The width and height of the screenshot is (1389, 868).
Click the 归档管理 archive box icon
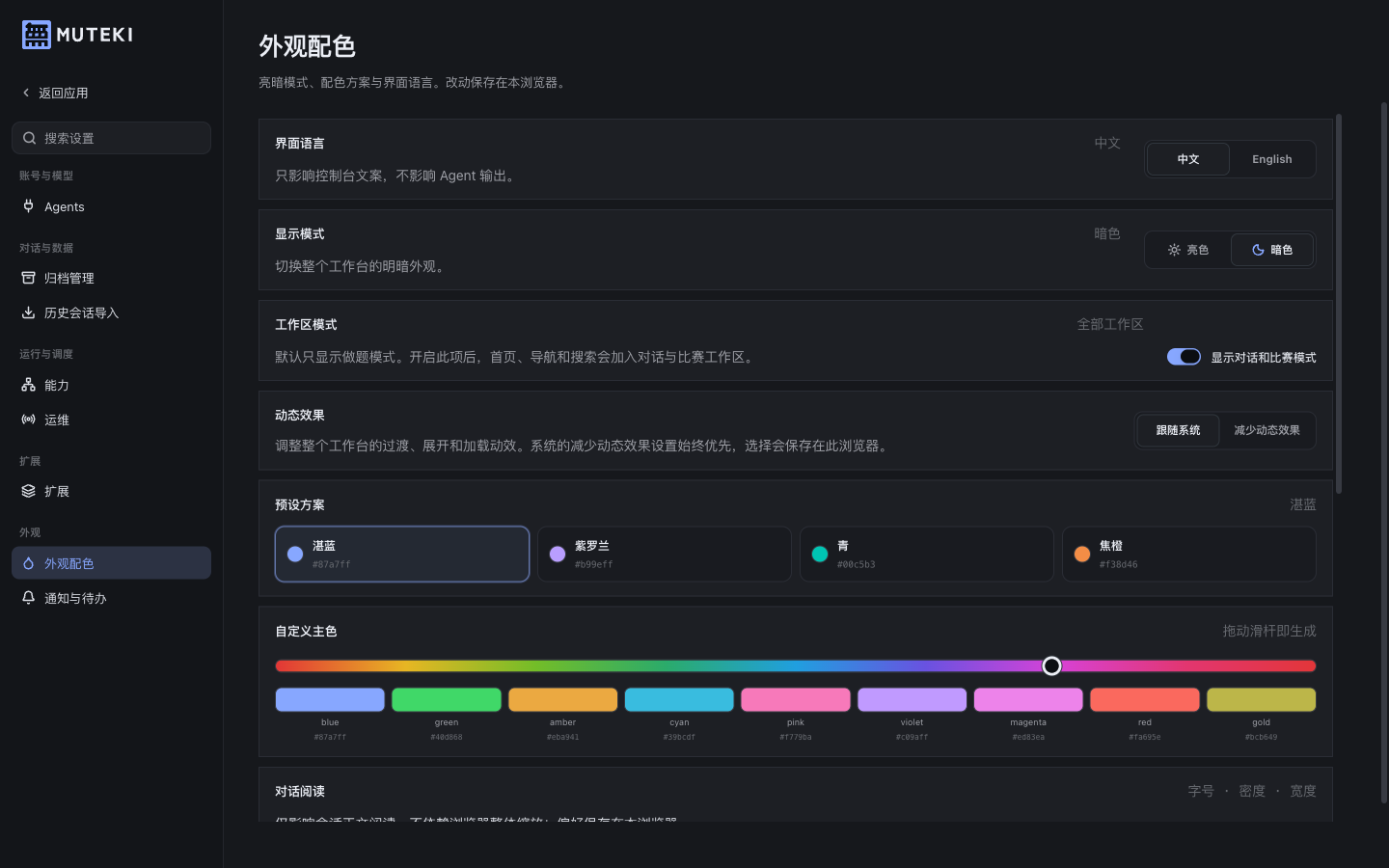(29, 278)
